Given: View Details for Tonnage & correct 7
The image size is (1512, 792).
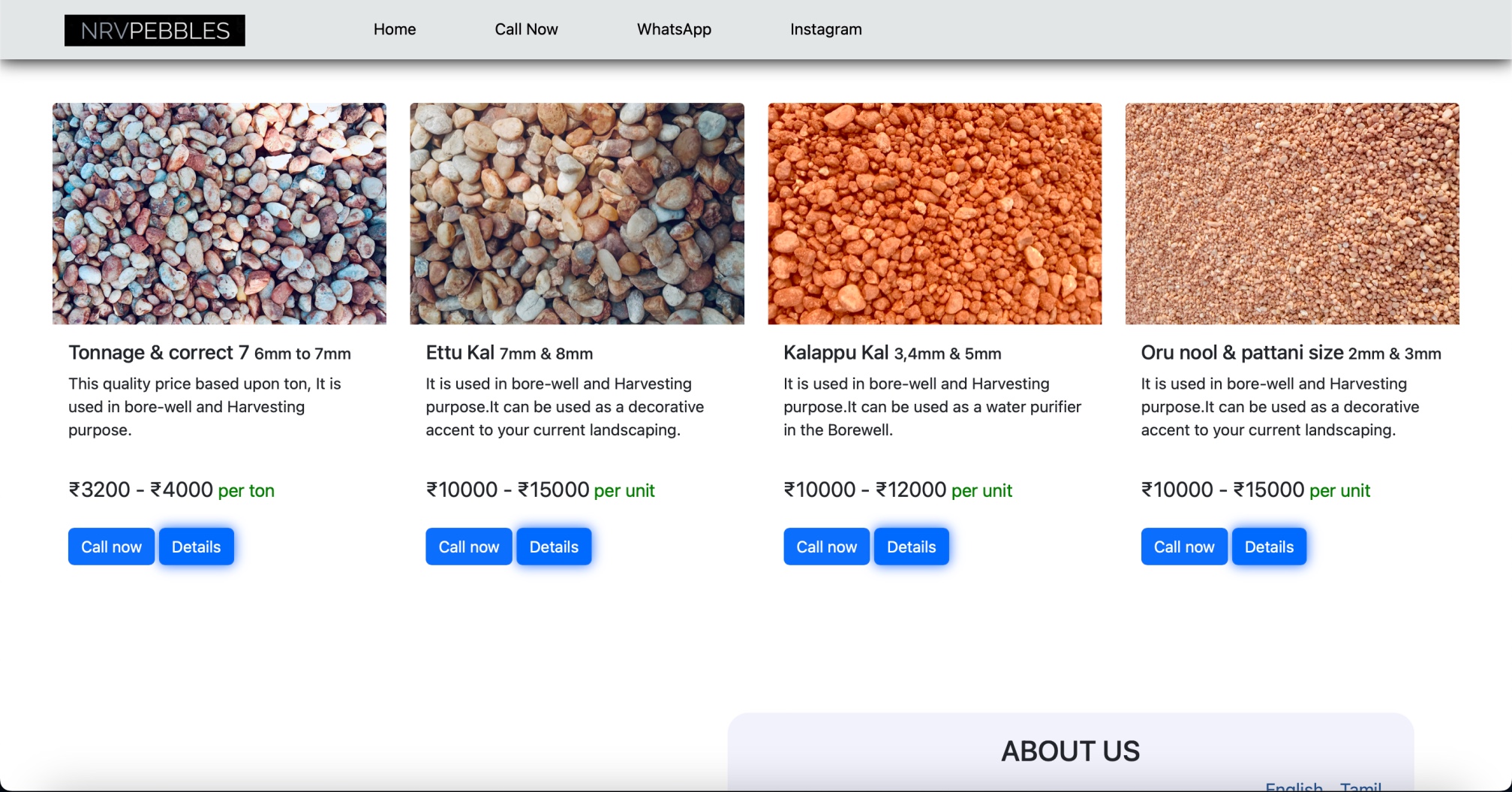Looking at the screenshot, I should pos(196,547).
